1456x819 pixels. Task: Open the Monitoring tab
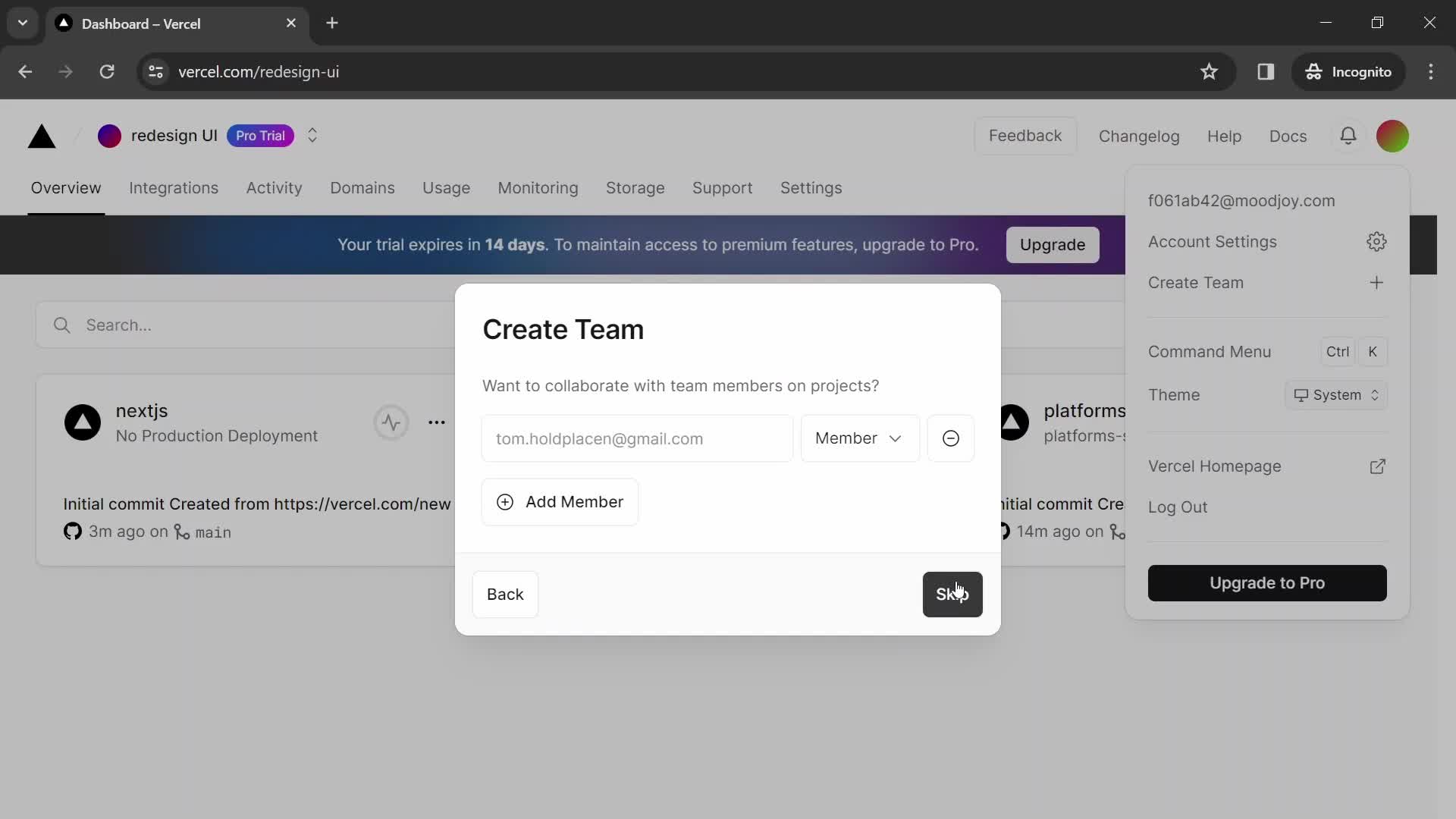click(x=538, y=188)
